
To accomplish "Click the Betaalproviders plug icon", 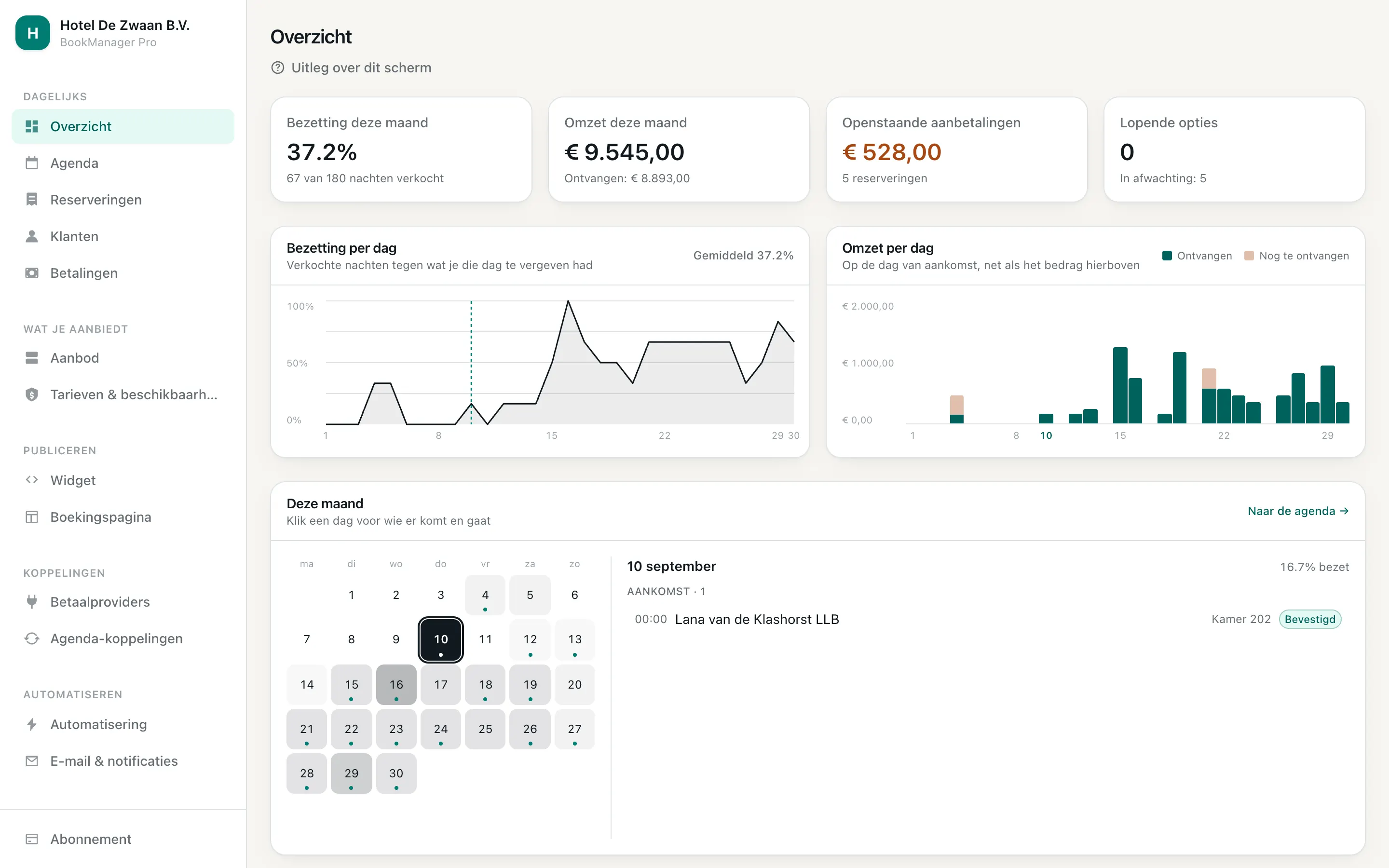I will pyautogui.click(x=32, y=602).
